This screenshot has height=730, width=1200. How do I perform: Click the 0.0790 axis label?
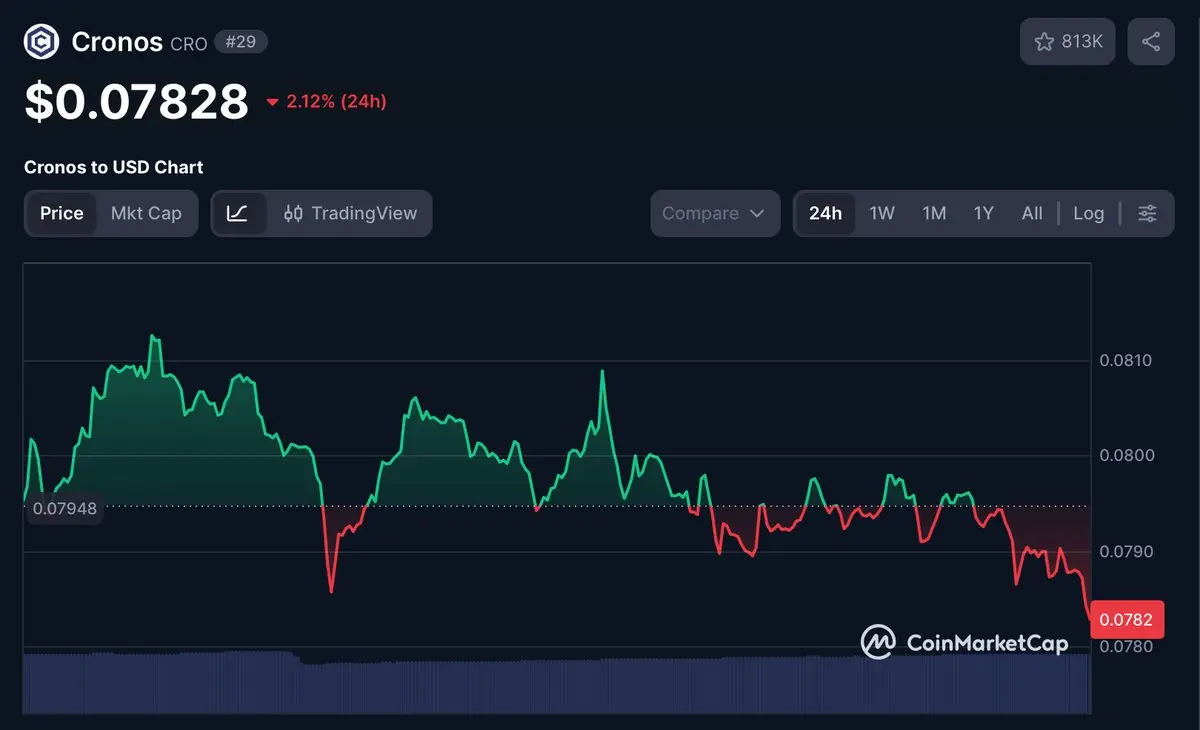coord(1126,551)
